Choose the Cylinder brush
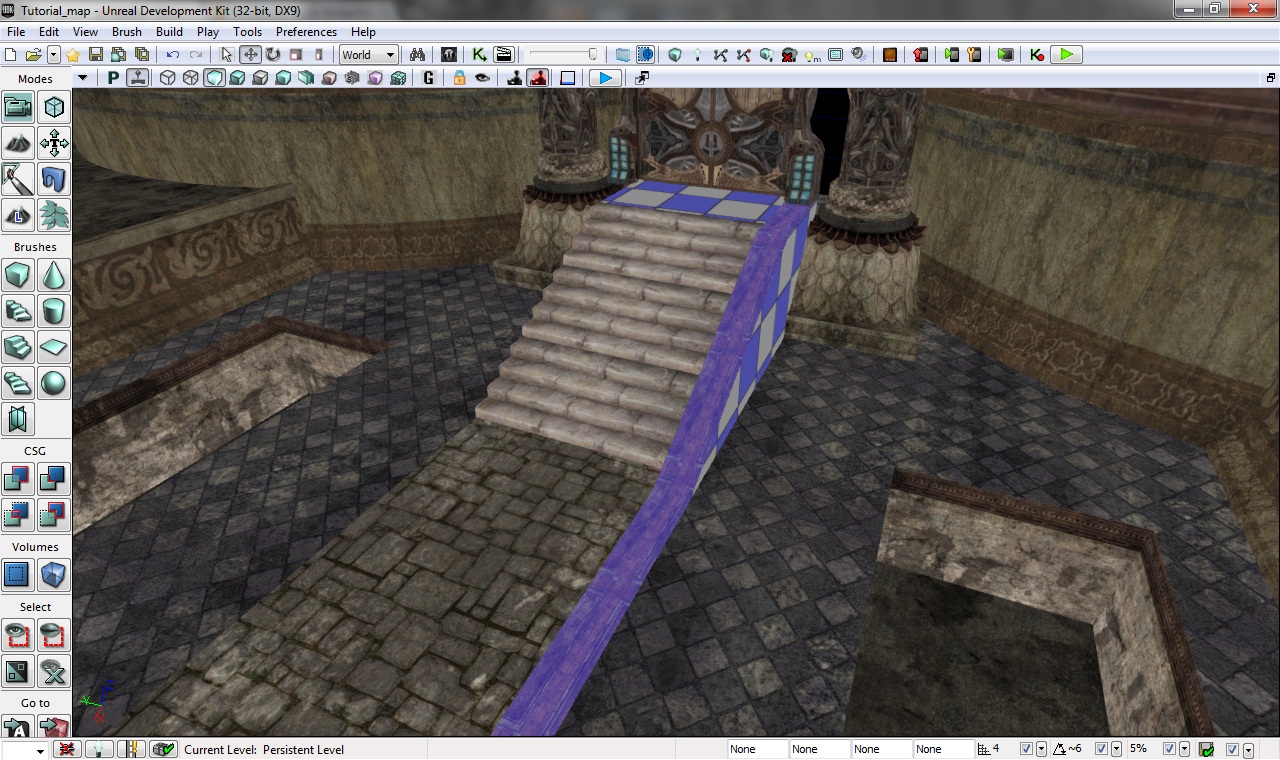1280x760 pixels. (54, 311)
